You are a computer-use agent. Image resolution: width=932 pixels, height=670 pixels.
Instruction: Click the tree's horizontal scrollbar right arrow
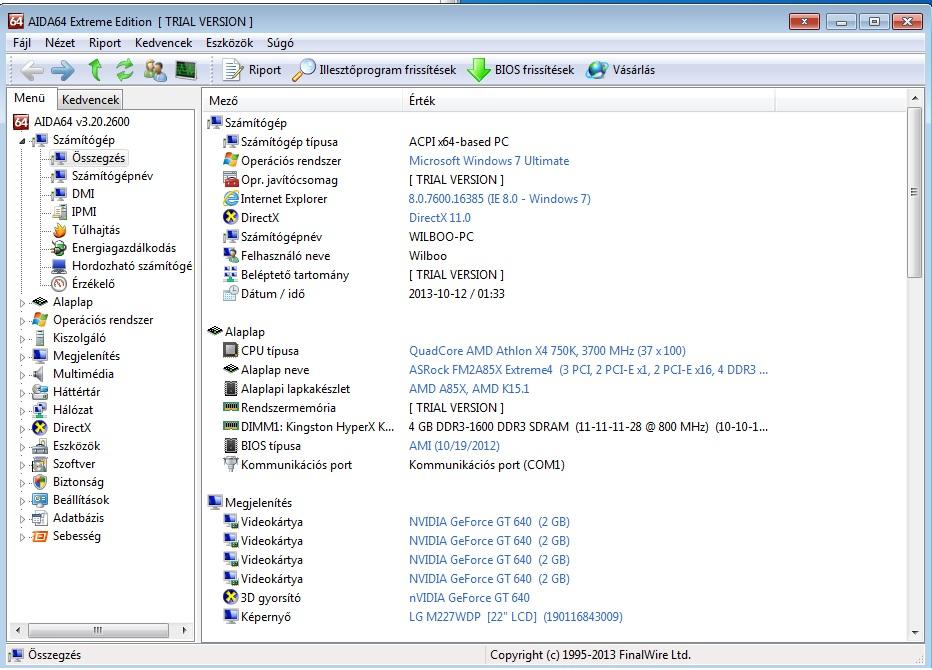(184, 630)
